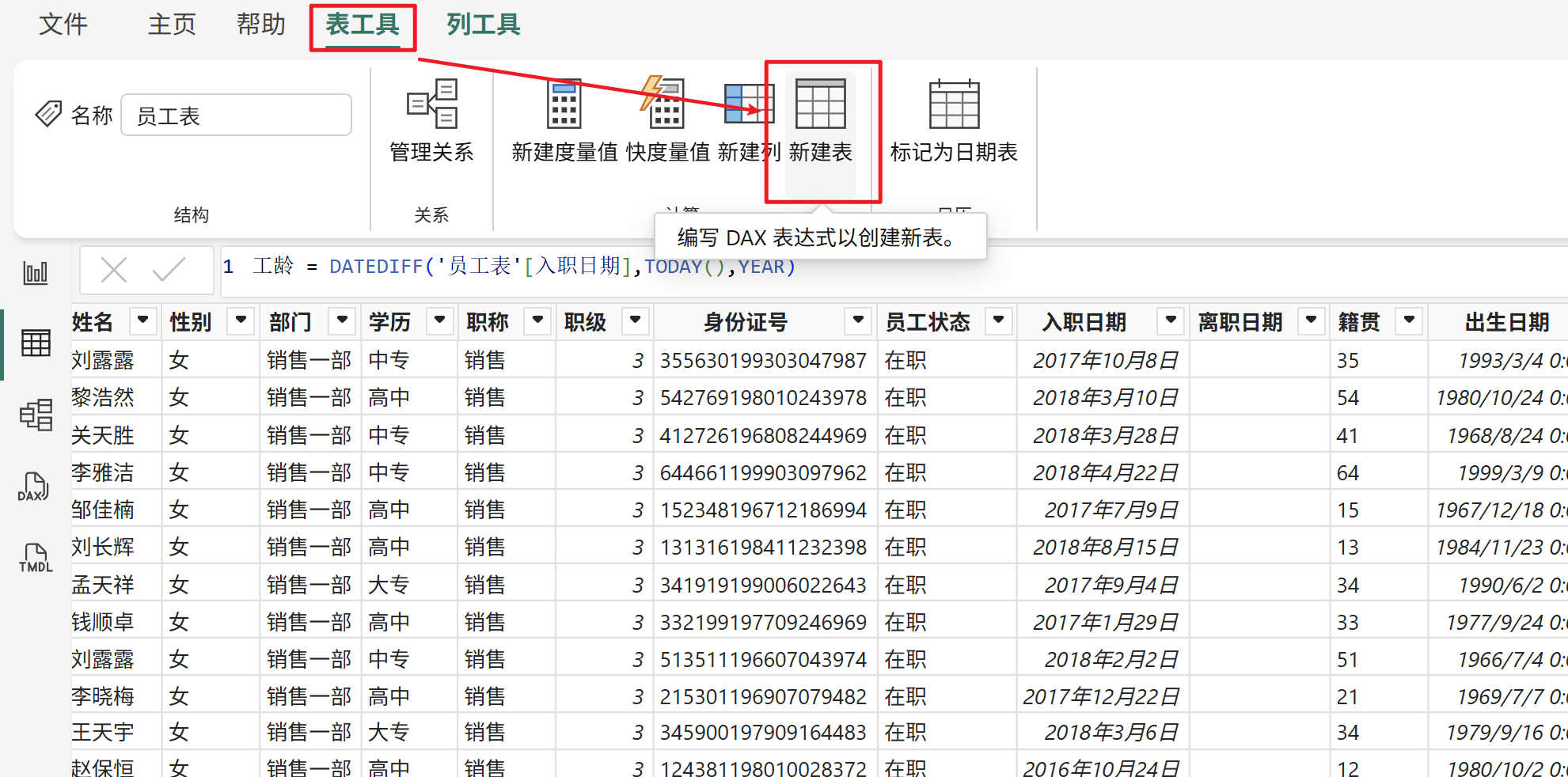1568x777 pixels.
Task: Click the 名称 table name input field
Action: (x=236, y=116)
